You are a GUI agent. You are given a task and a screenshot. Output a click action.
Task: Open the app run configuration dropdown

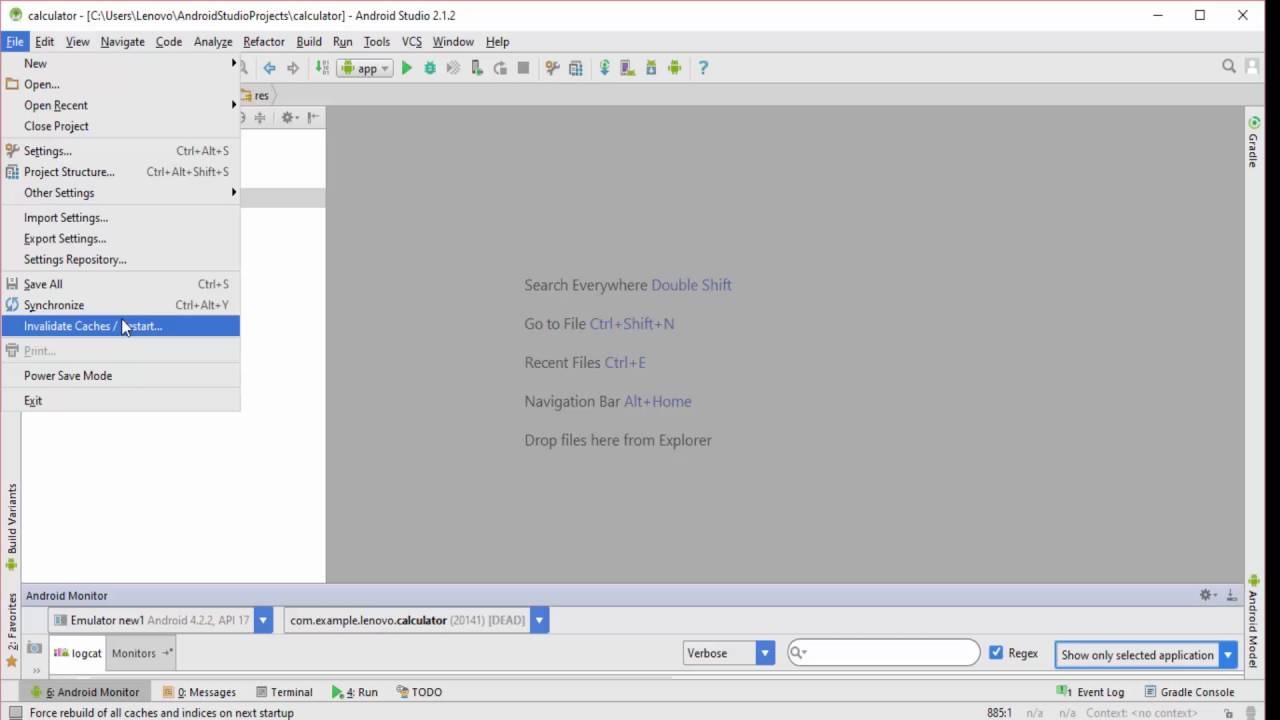coord(365,68)
